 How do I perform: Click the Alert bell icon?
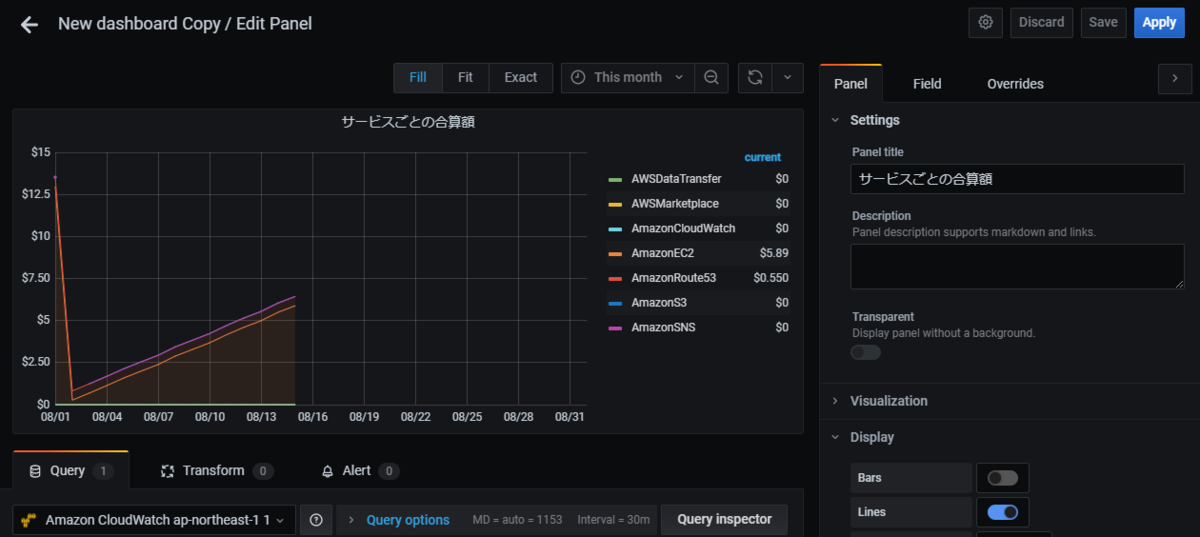(x=327, y=471)
